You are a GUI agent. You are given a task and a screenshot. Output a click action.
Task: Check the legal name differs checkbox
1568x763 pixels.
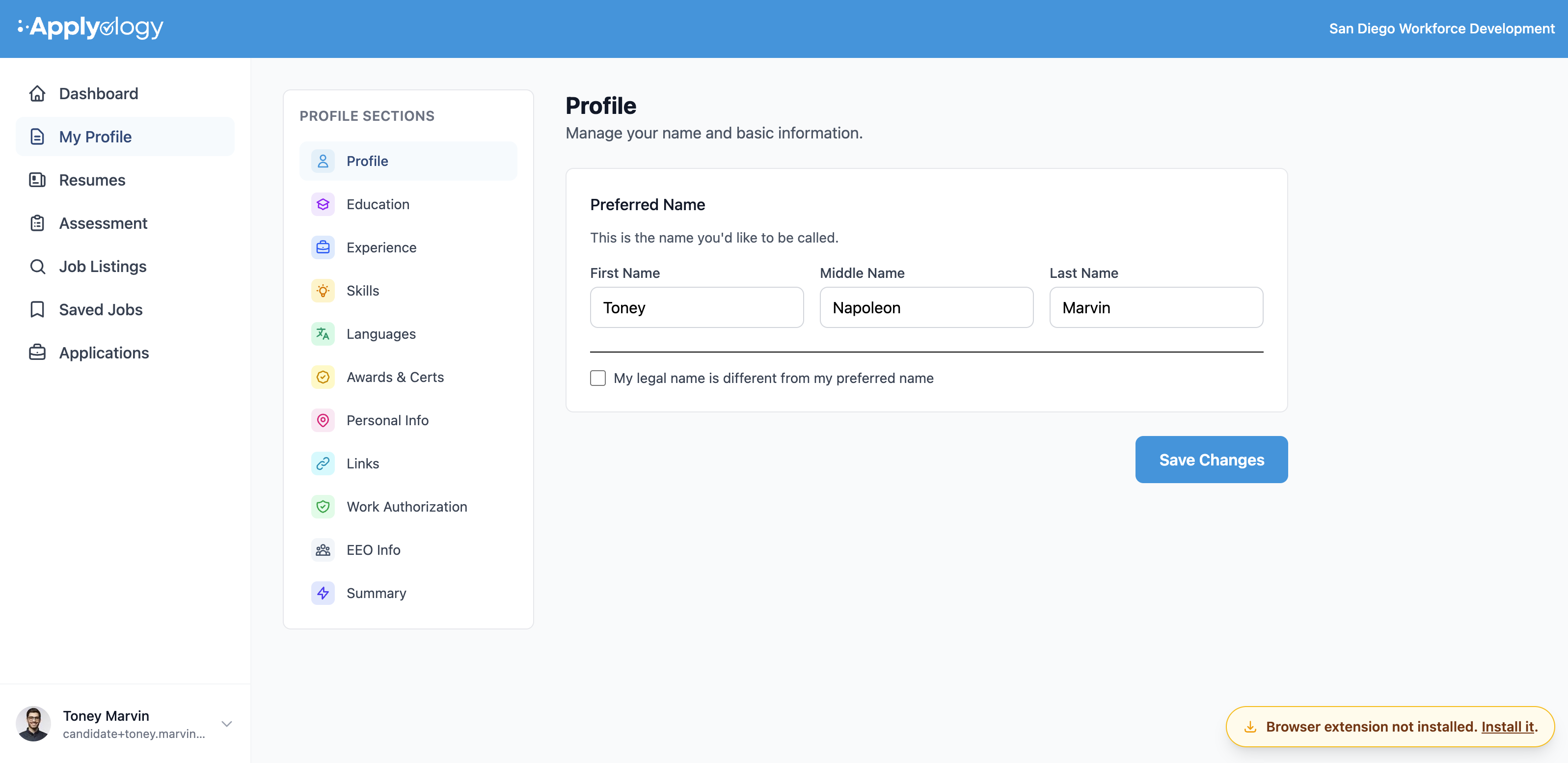(598, 378)
